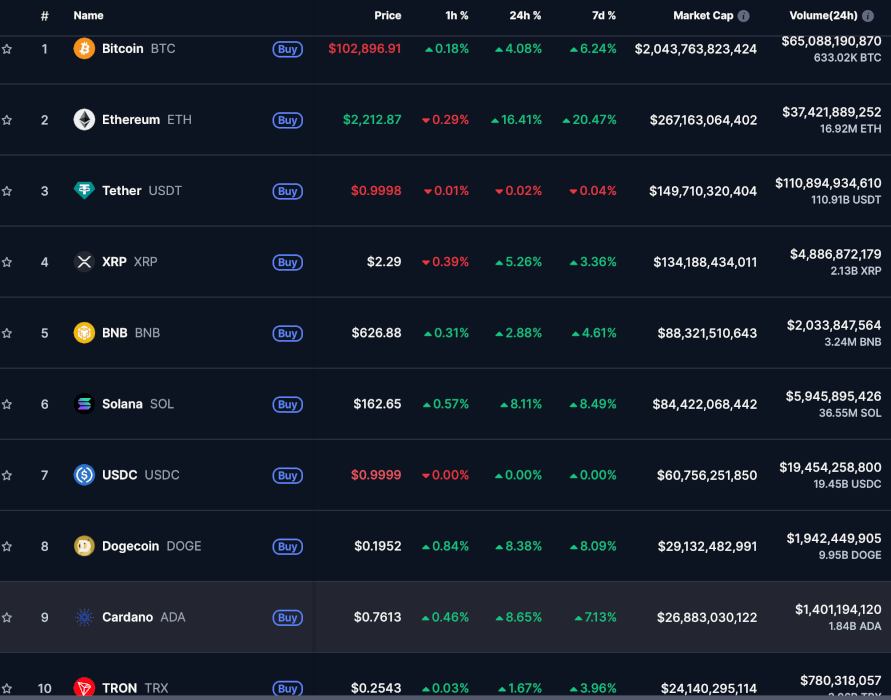Click the Solana coin logo
Viewport: 891px width, 700px height.
pos(84,404)
